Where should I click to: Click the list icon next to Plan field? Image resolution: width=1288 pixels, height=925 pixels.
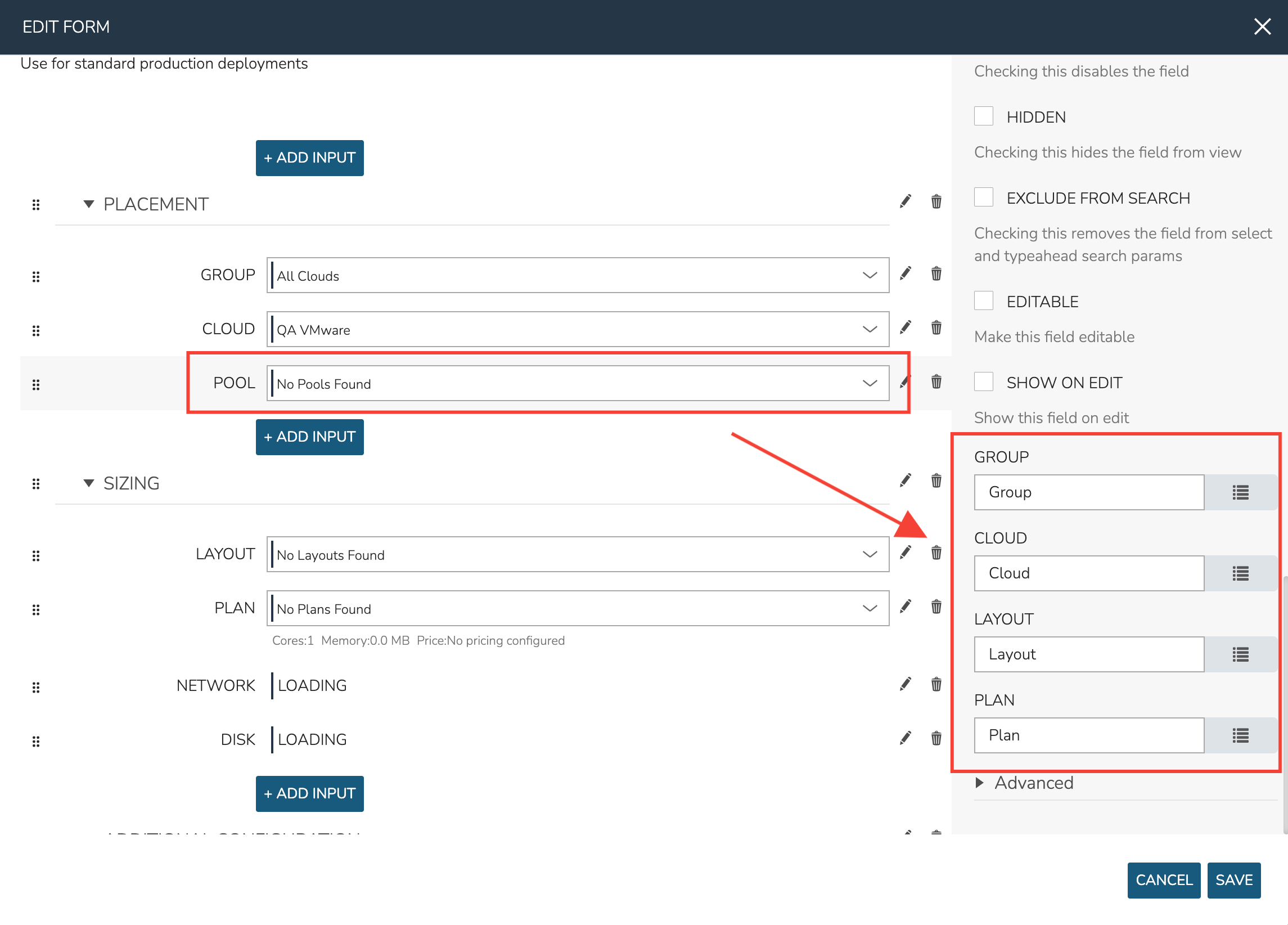pyautogui.click(x=1240, y=736)
